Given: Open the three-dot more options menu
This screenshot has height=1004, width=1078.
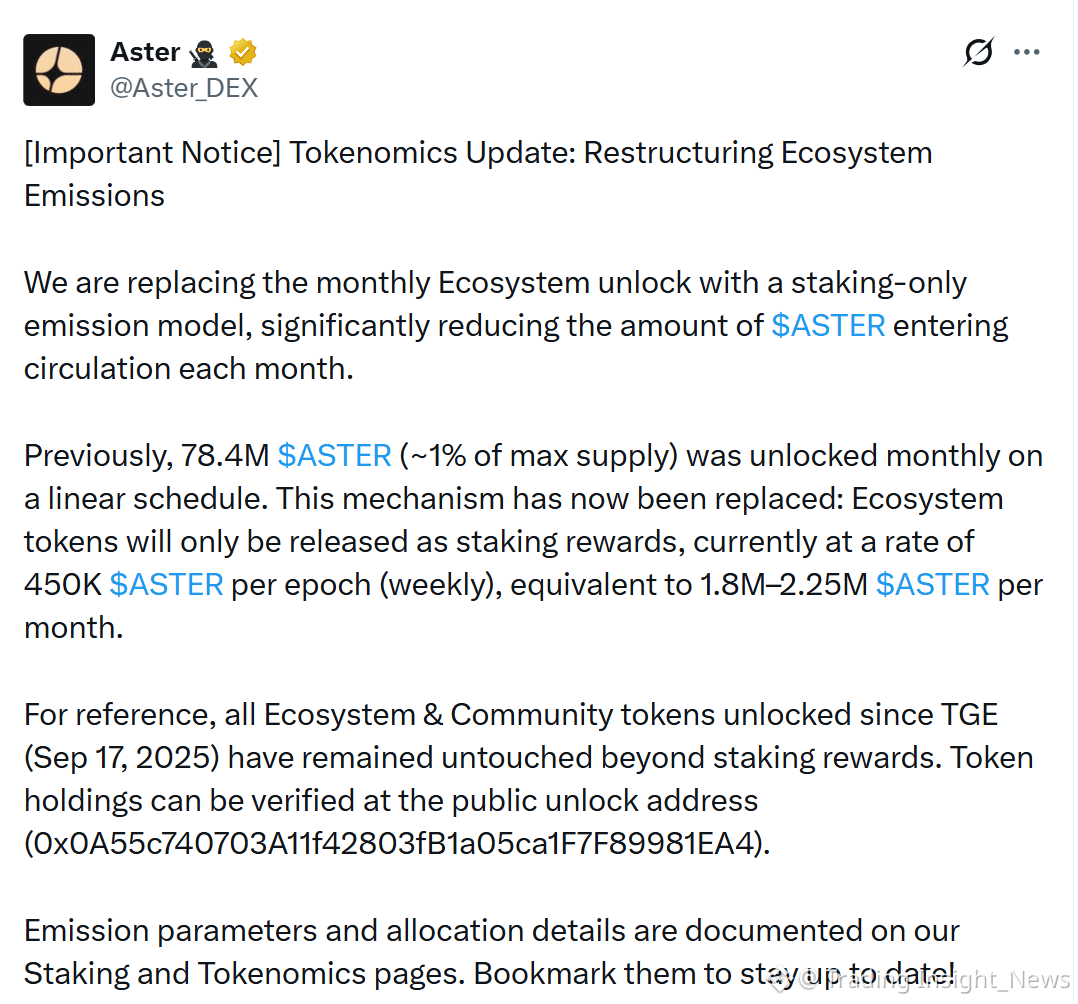Looking at the screenshot, I should point(1027,52).
